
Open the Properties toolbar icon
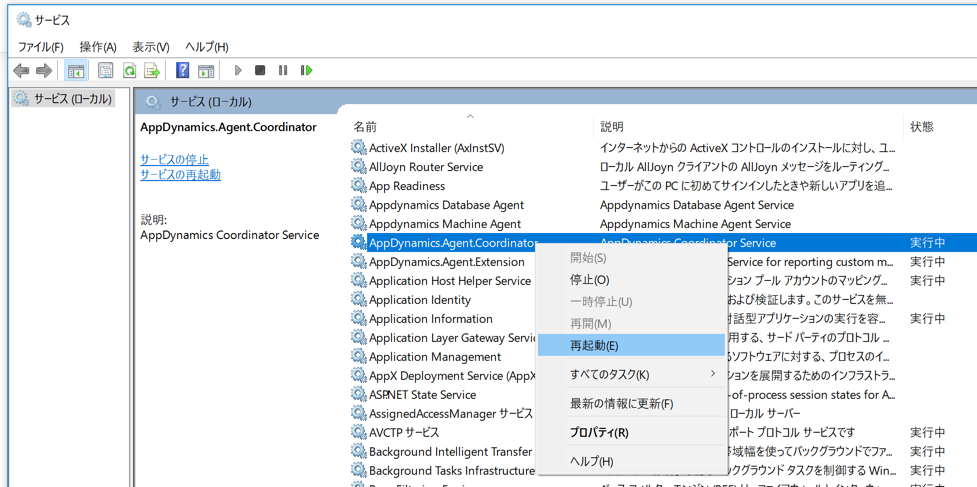pos(105,71)
